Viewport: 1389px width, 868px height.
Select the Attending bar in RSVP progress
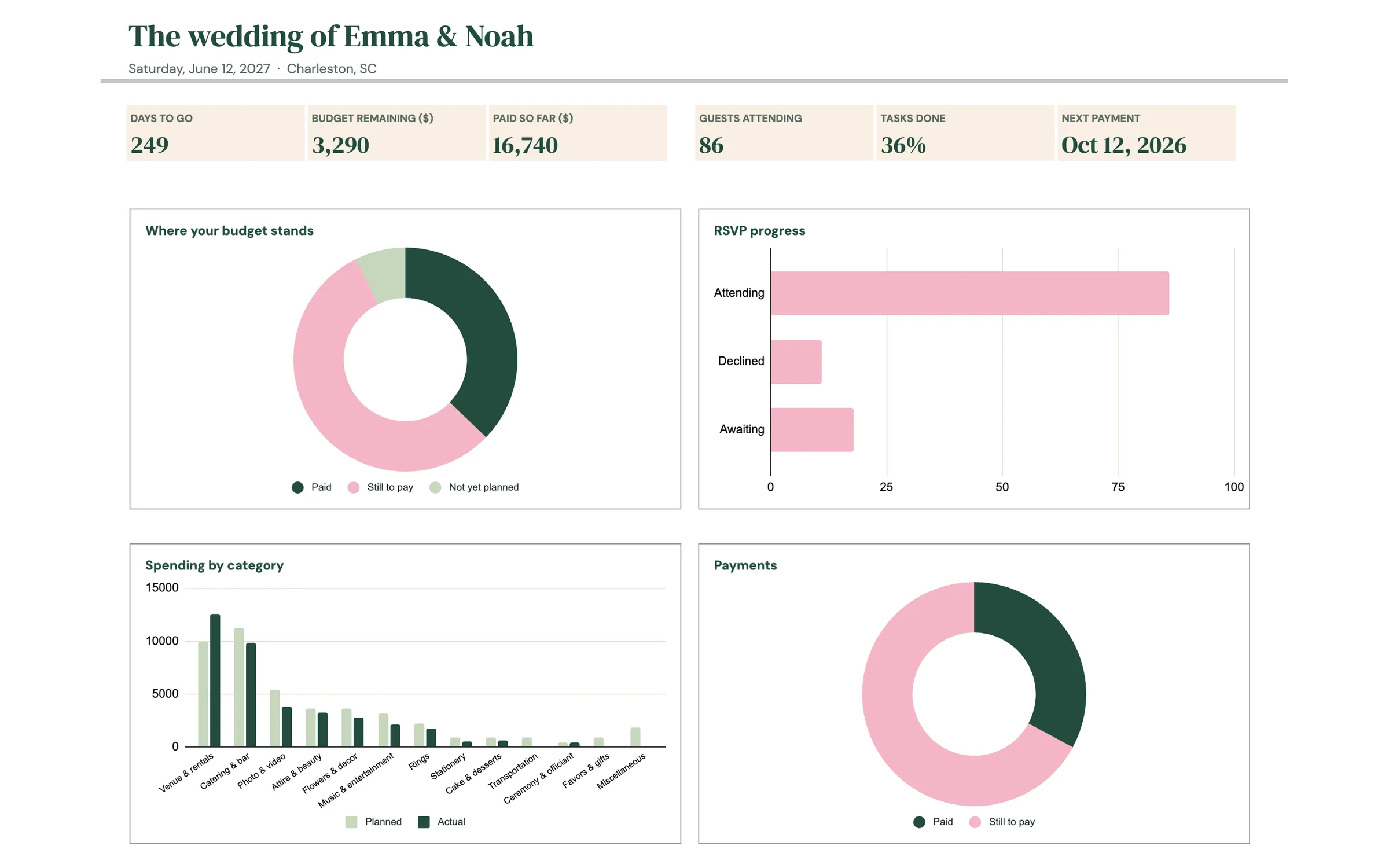[x=969, y=293]
